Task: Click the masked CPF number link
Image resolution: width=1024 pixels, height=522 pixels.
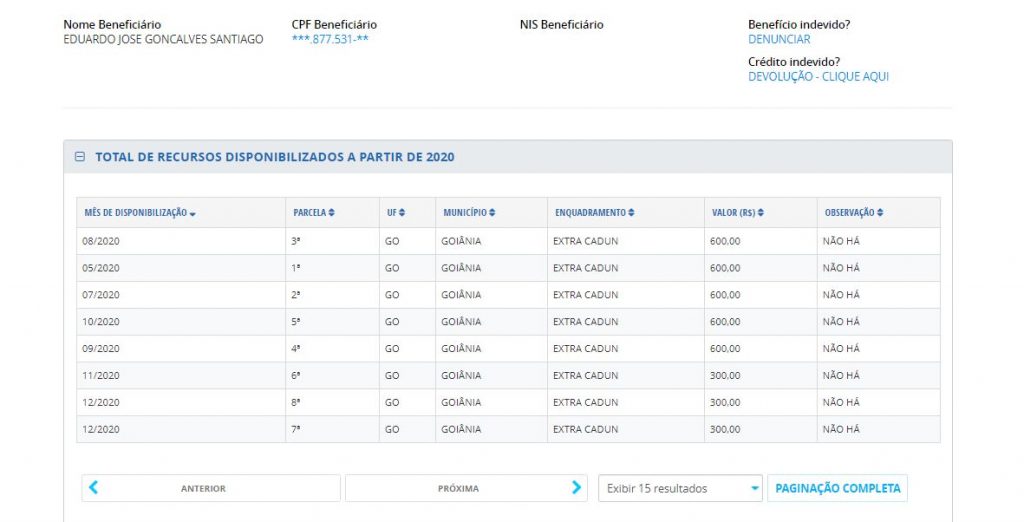Action: click(x=330, y=40)
